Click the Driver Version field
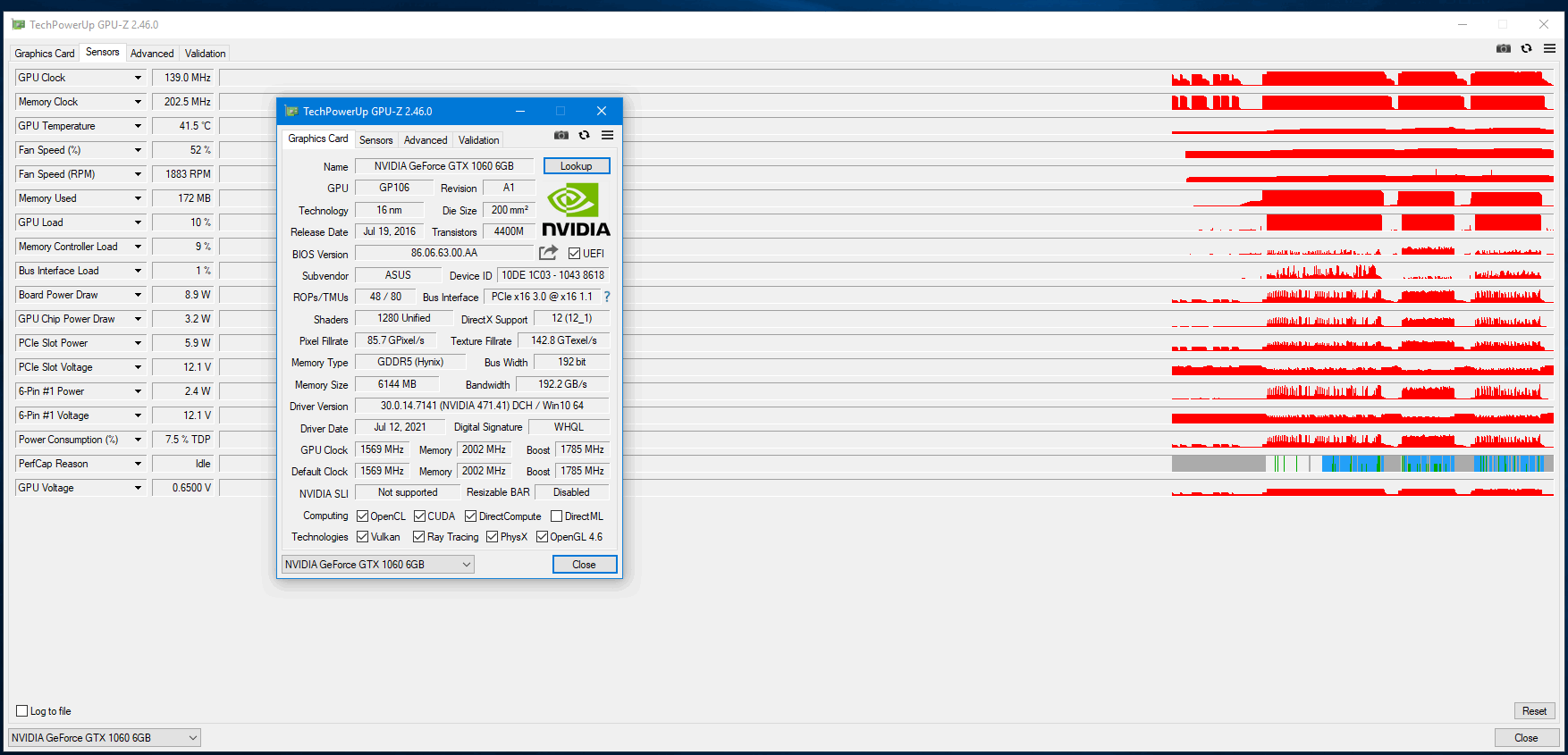 click(483, 406)
